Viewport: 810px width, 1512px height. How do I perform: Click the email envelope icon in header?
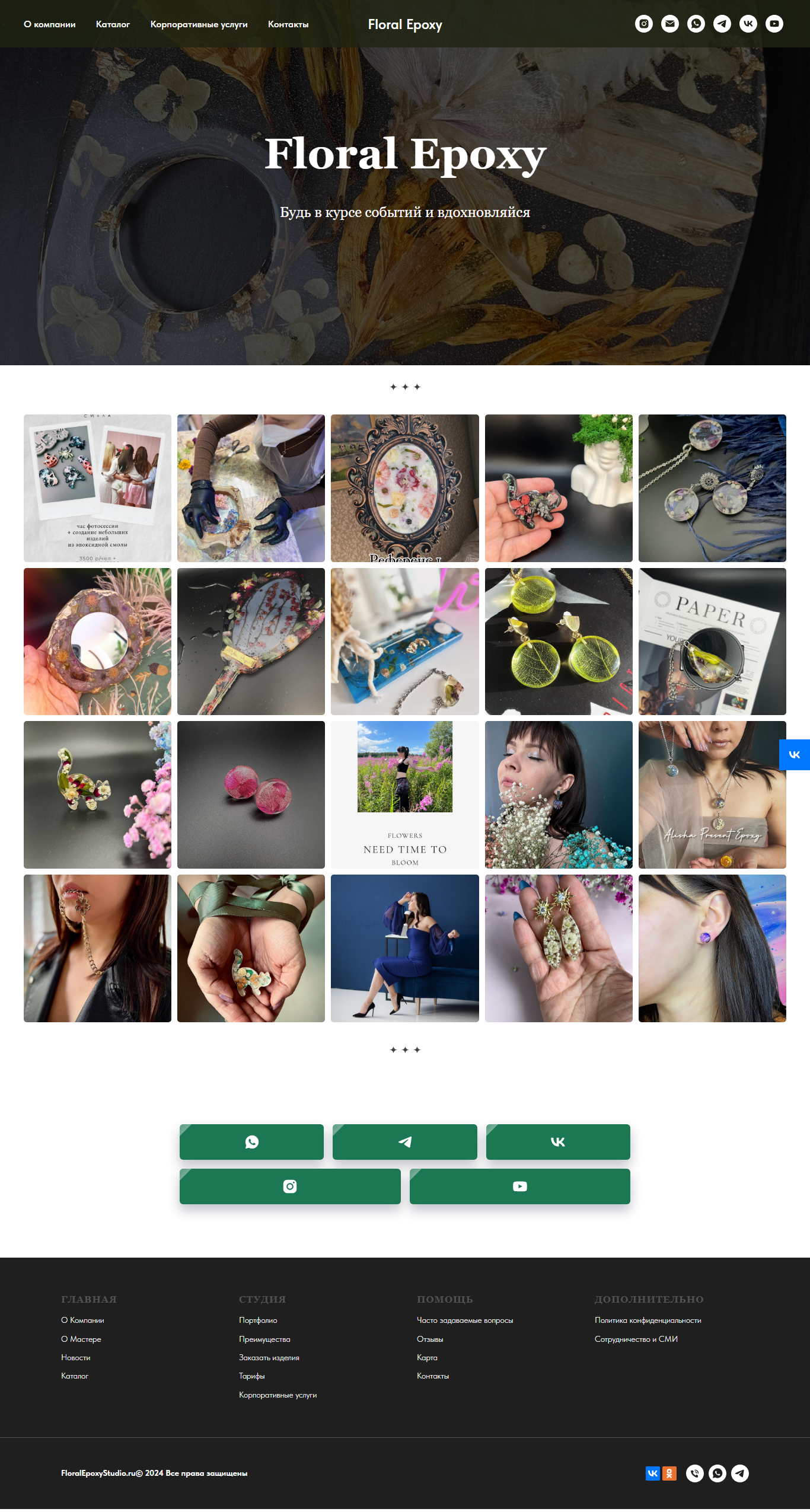(x=670, y=24)
